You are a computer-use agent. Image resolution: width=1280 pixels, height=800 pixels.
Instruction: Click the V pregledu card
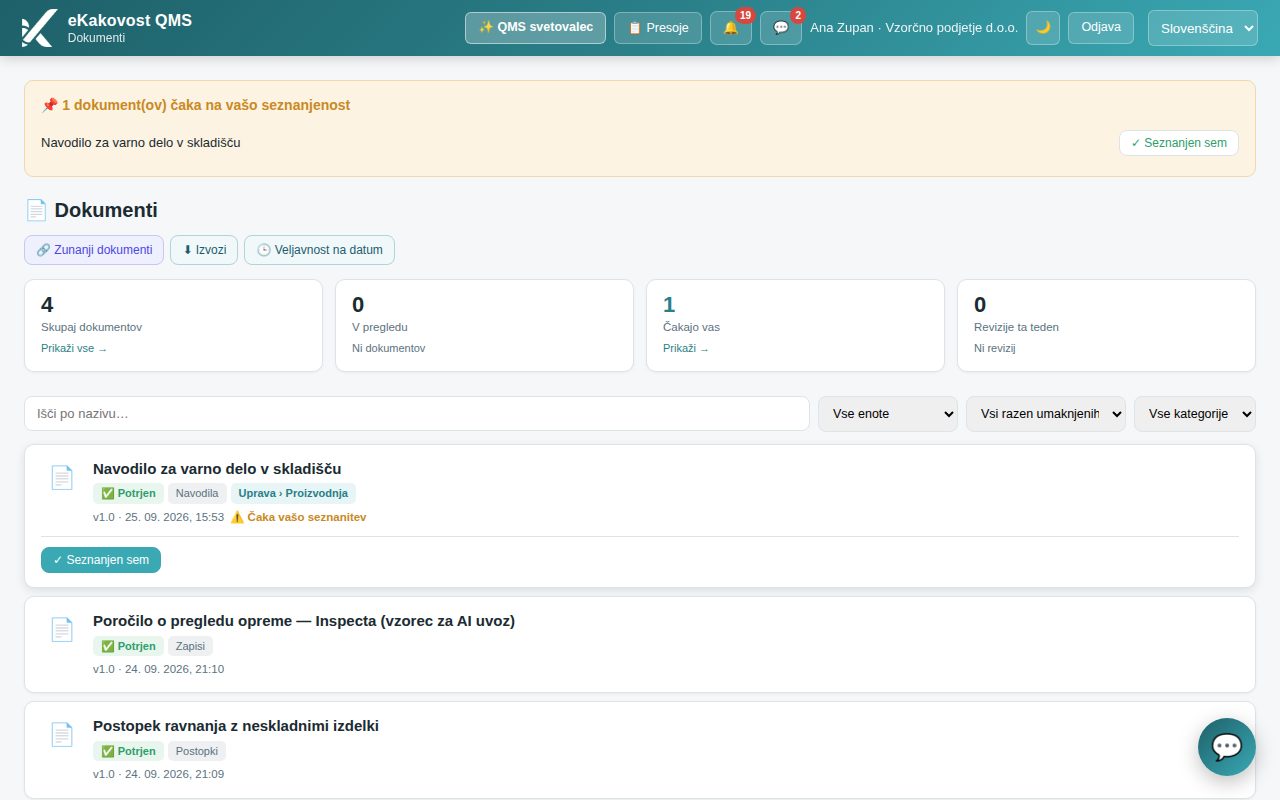point(484,325)
